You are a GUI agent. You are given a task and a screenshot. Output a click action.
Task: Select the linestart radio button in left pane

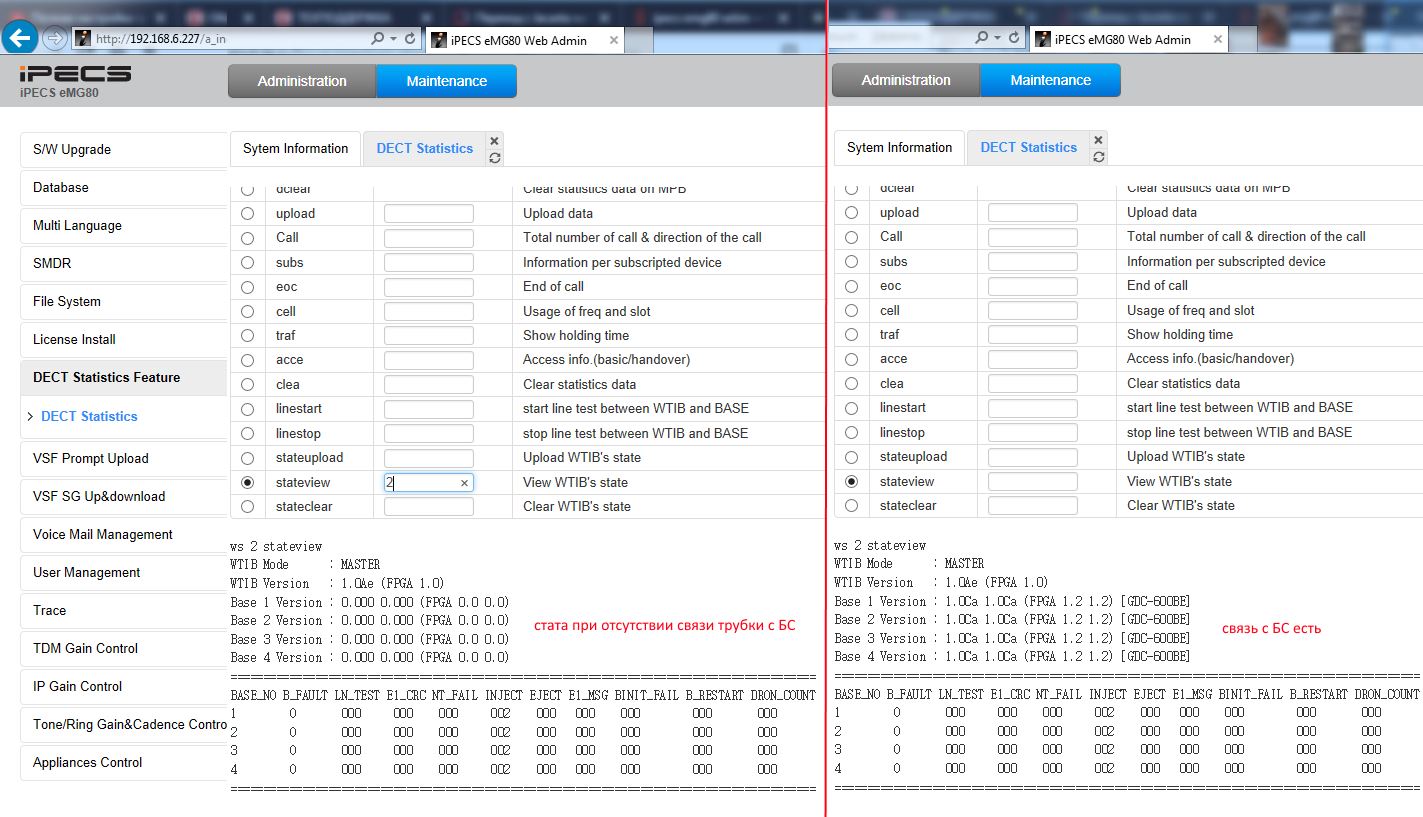pos(247,409)
